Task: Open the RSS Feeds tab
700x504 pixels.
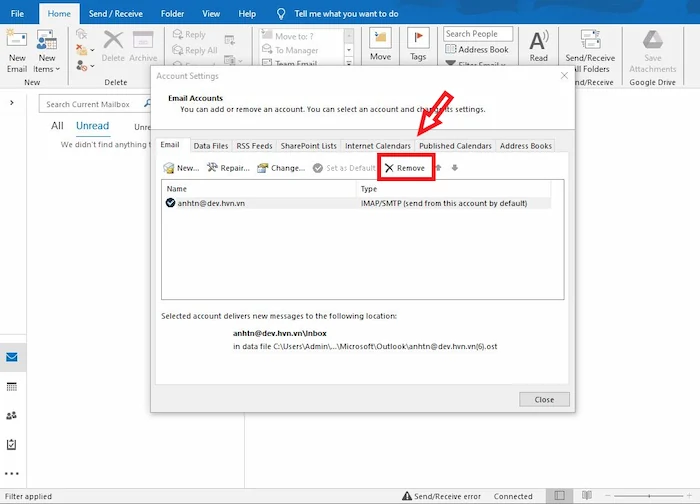Action: coord(254,146)
